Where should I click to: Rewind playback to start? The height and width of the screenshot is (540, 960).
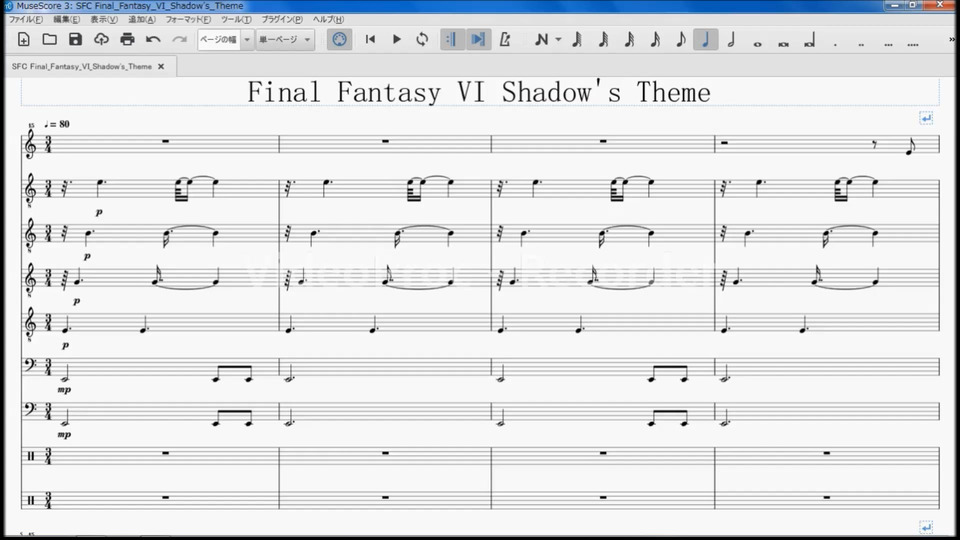370,40
